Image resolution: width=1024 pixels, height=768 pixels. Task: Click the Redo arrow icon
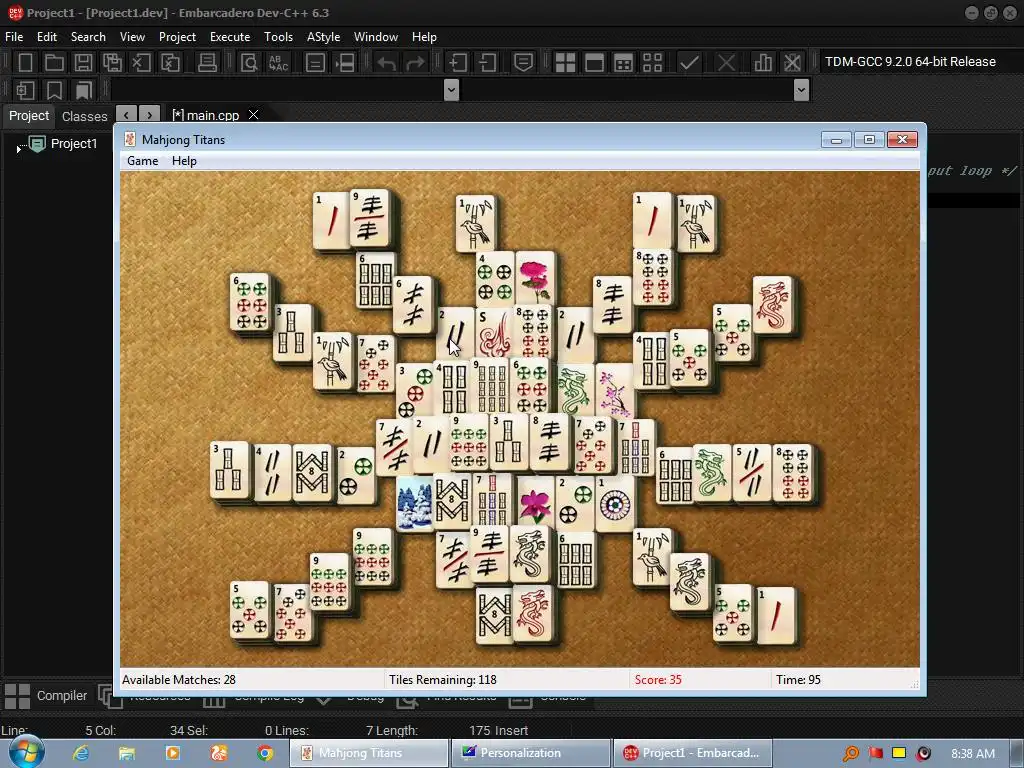tap(415, 63)
